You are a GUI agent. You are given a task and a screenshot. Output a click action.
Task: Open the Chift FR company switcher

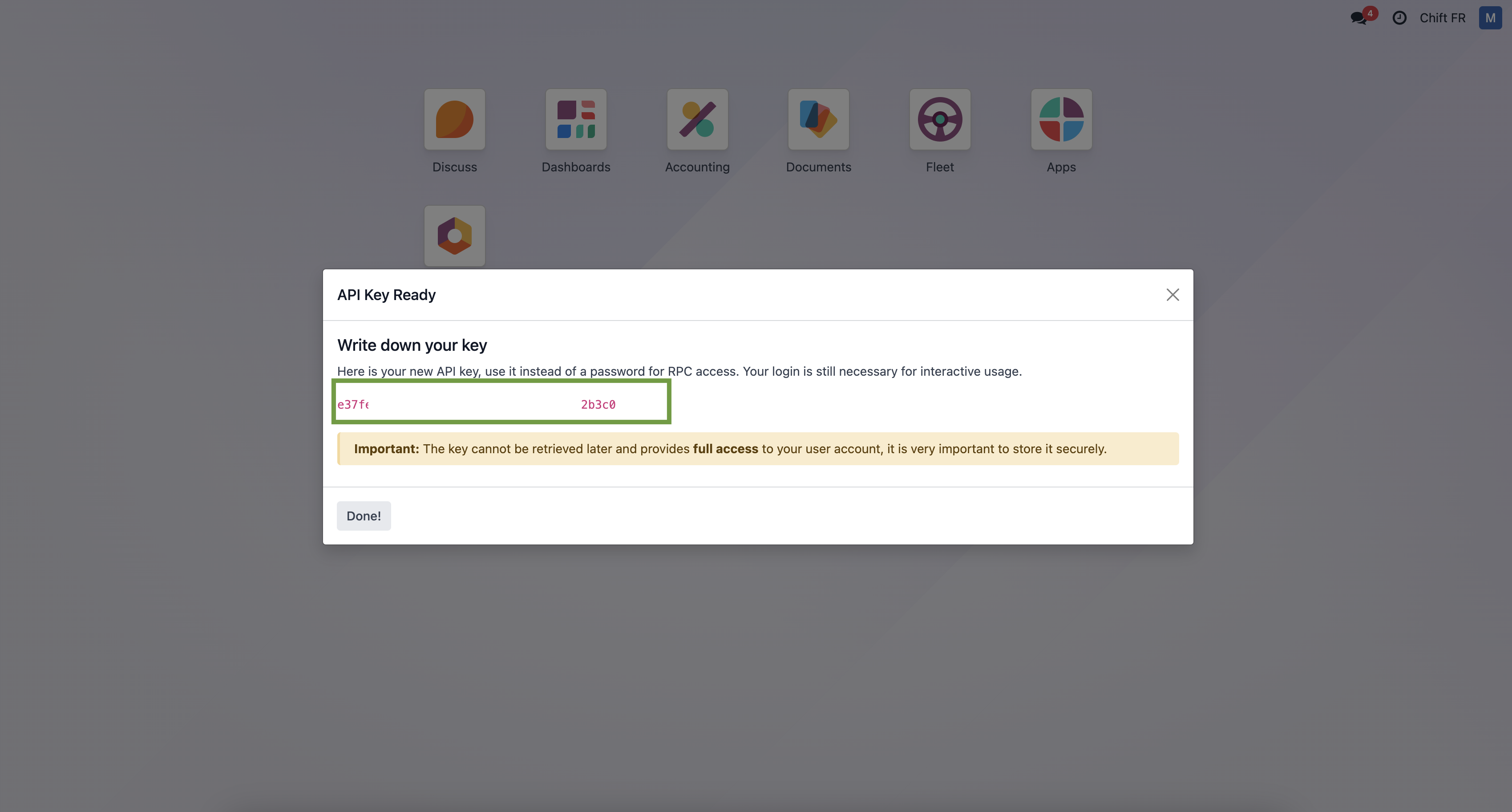[x=1442, y=18]
